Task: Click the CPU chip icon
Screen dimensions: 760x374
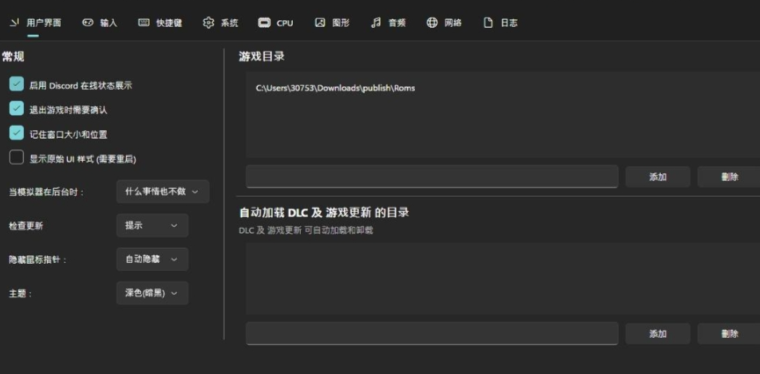Action: 264,22
